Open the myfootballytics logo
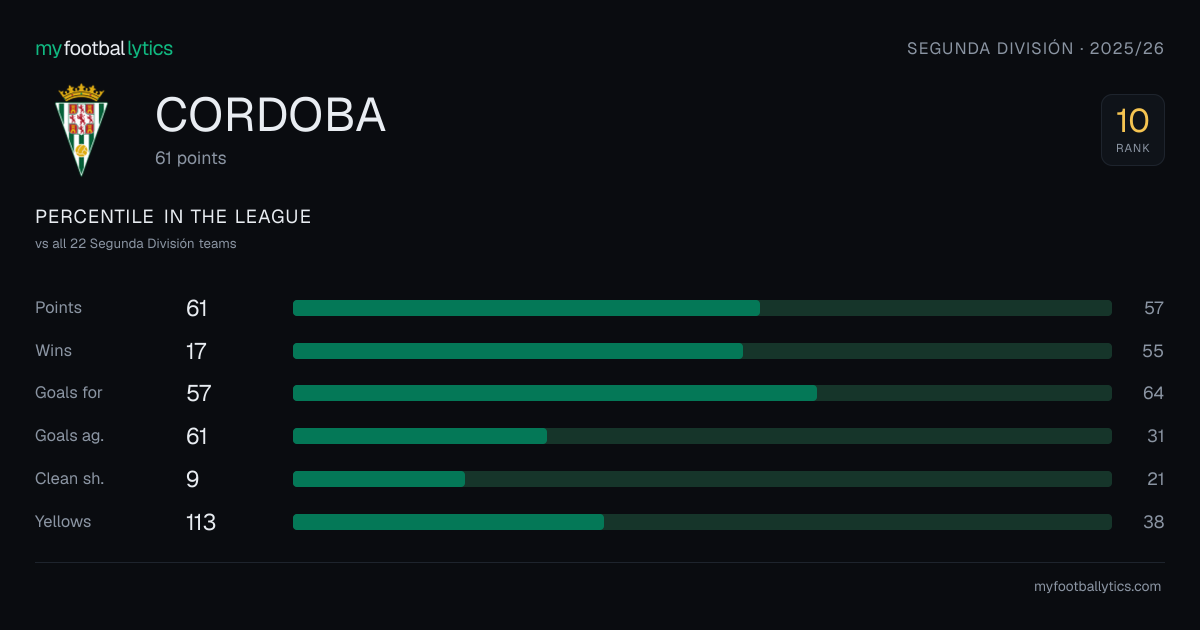 tap(104, 48)
